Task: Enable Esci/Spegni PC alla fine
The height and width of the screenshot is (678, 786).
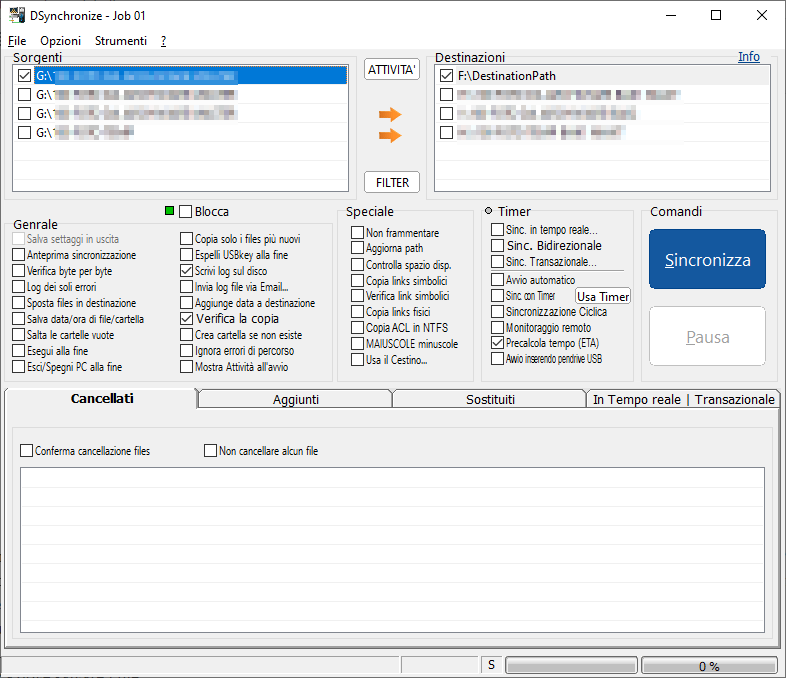Action: click(x=19, y=367)
